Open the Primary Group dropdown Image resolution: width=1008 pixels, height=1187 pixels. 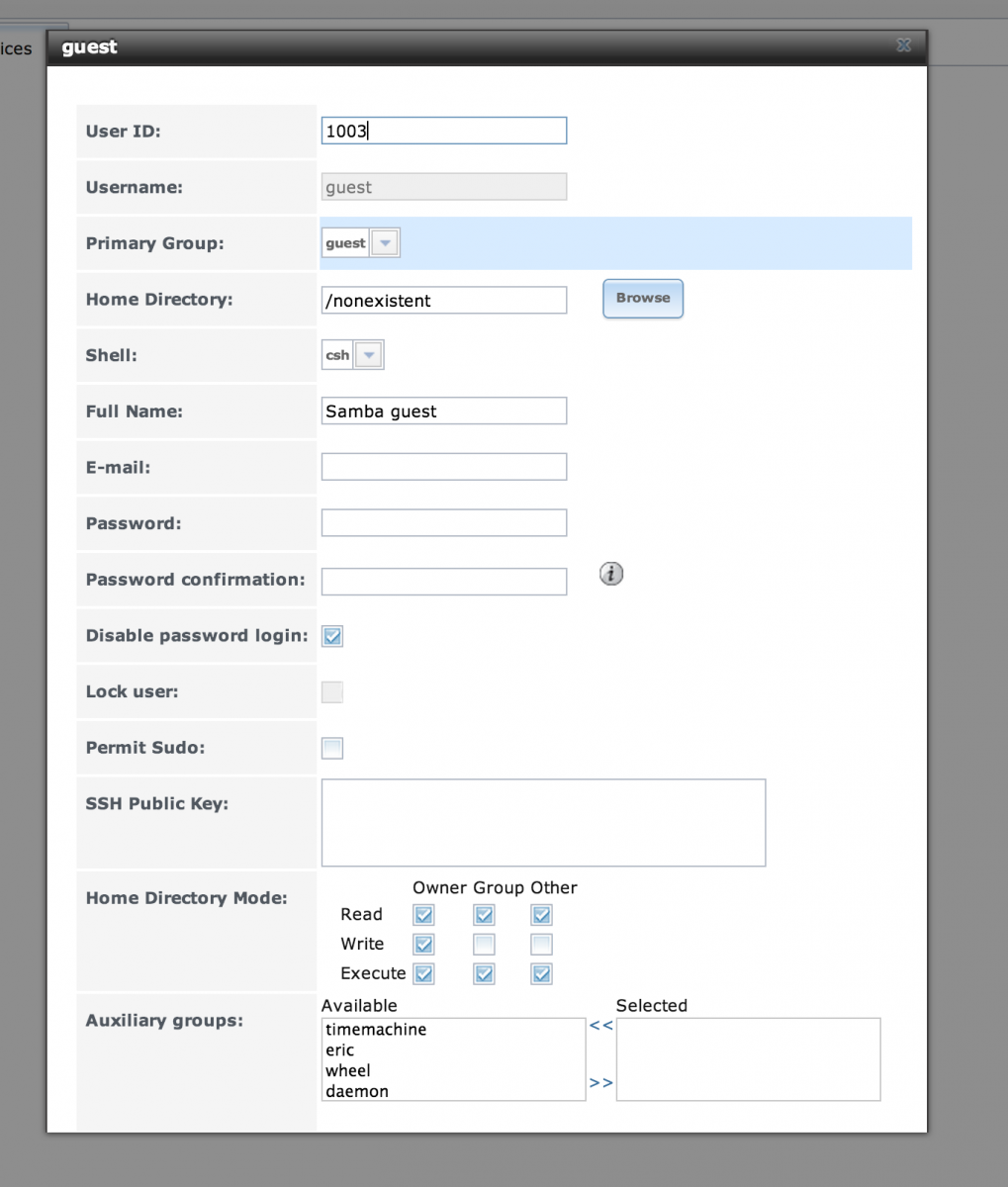pyautogui.click(x=386, y=243)
